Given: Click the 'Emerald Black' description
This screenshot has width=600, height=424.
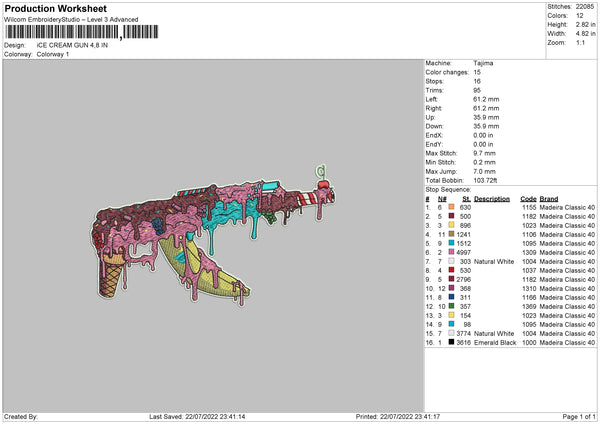Looking at the screenshot, I should pyautogui.click(x=495, y=342).
